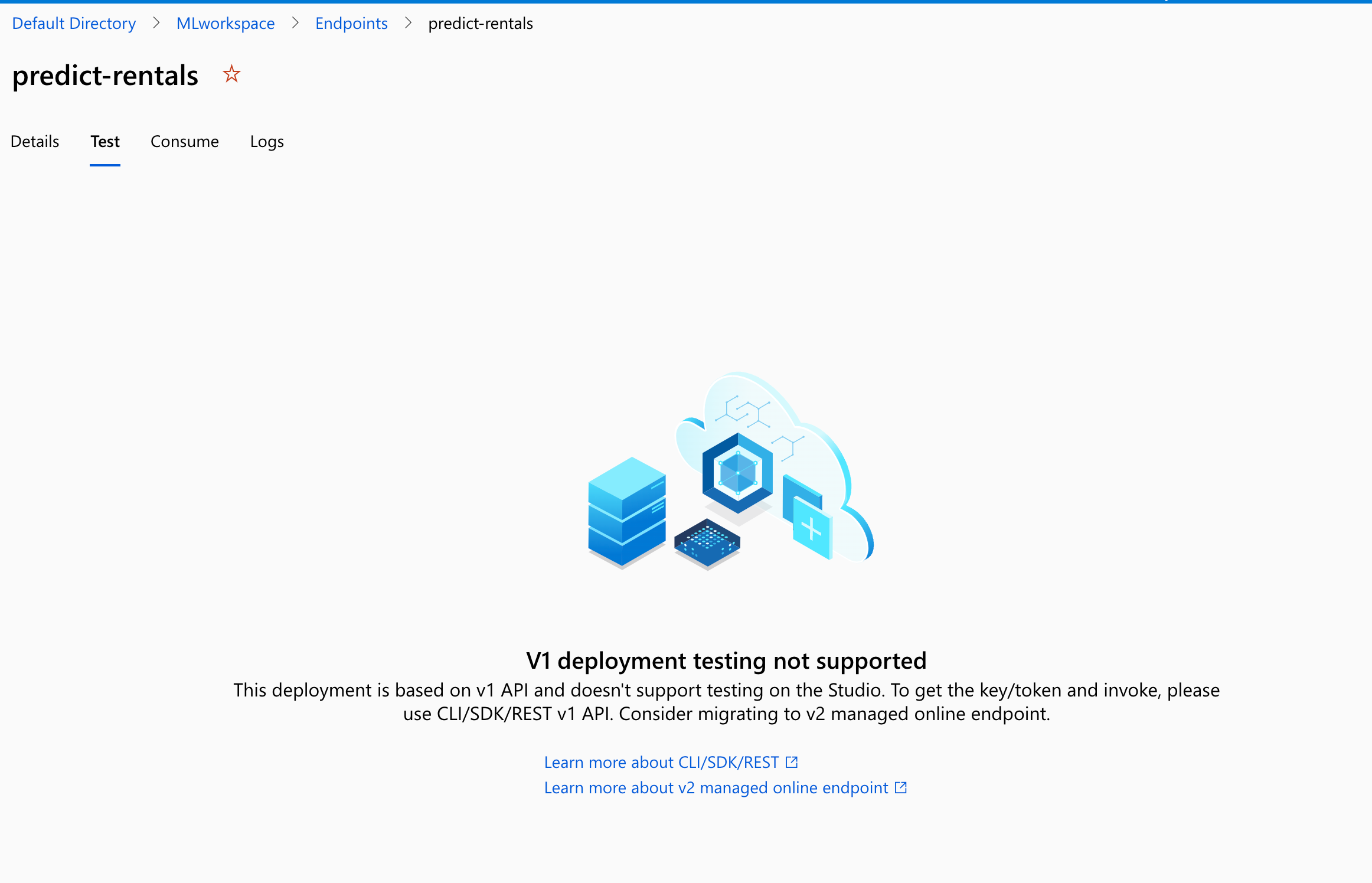Open 'Learn more about CLI/SDK/REST' link
1372x883 pixels.
(661, 761)
